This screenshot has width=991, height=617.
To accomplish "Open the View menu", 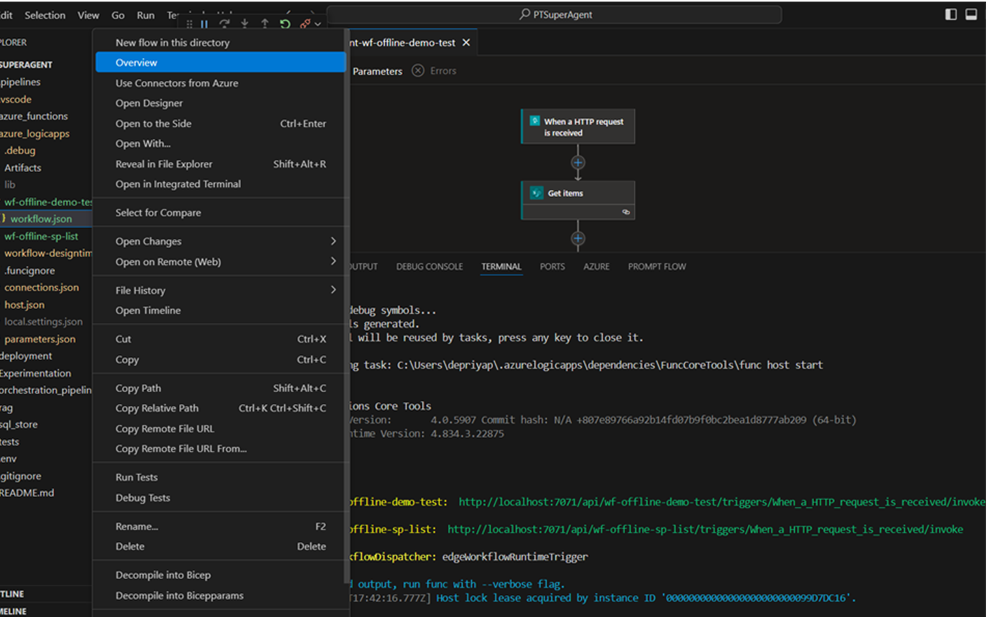I will (88, 15).
